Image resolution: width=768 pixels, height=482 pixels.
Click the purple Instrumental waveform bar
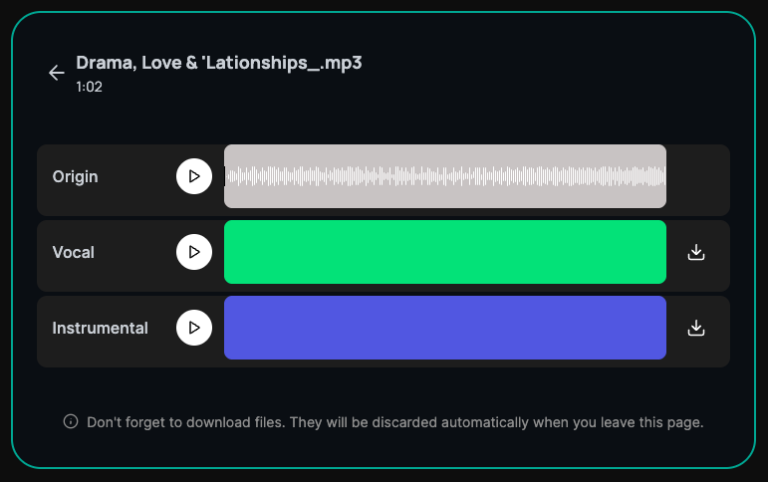445,328
